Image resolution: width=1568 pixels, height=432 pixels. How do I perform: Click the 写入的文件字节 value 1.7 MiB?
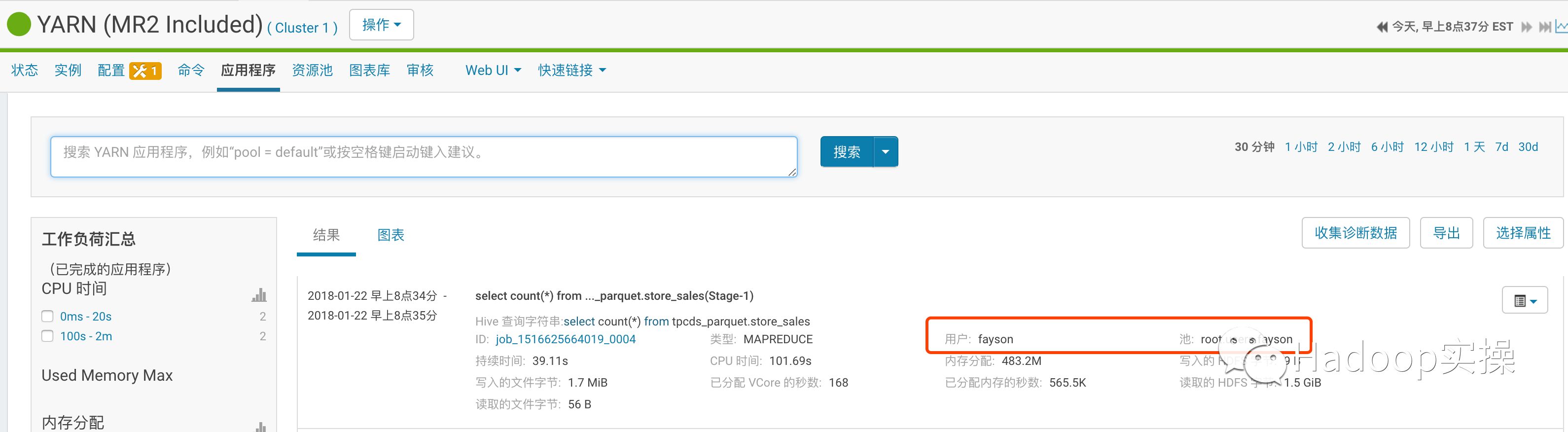pyautogui.click(x=587, y=383)
